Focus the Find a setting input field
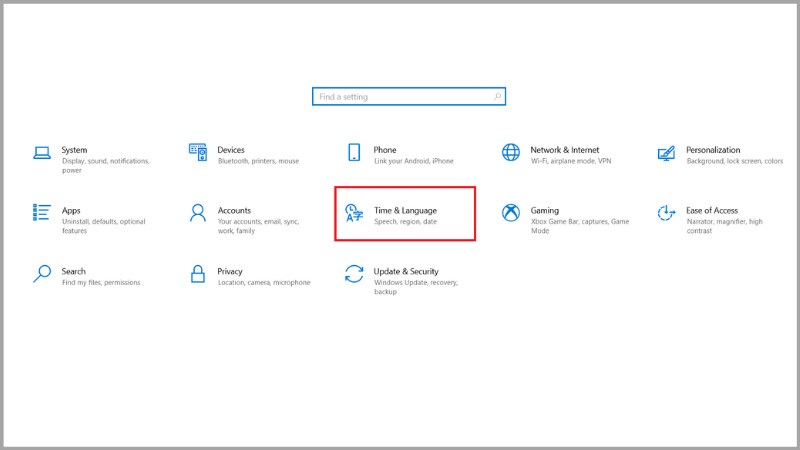800x450 pixels. (x=409, y=96)
